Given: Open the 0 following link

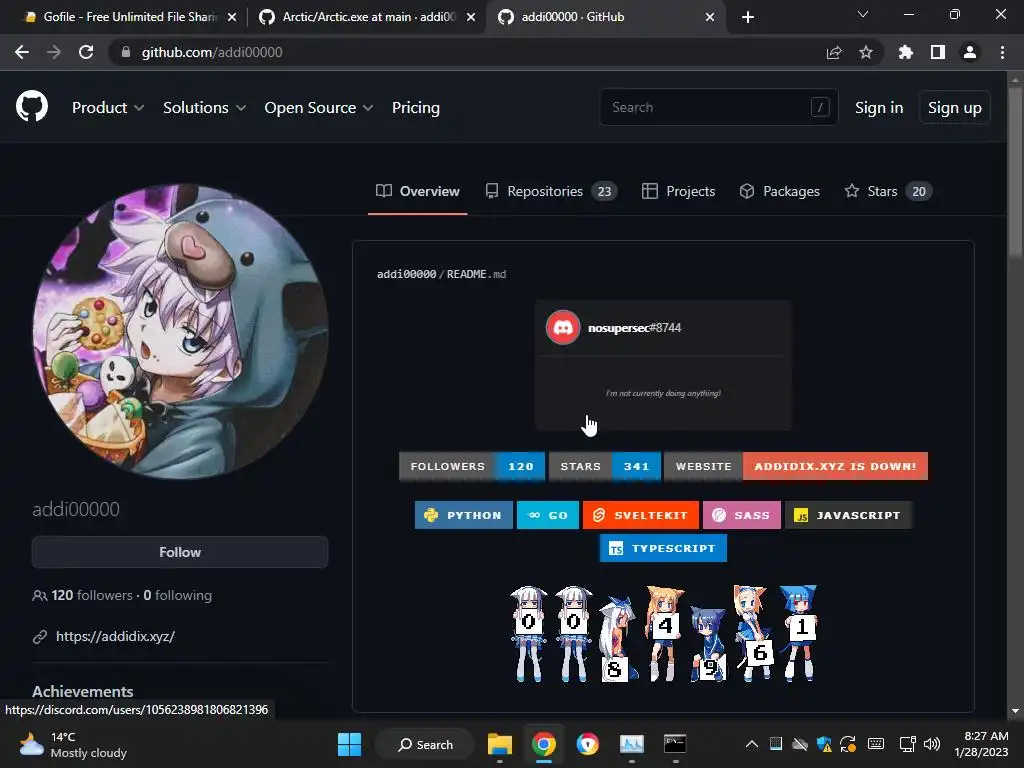Looking at the screenshot, I should 178,596.
